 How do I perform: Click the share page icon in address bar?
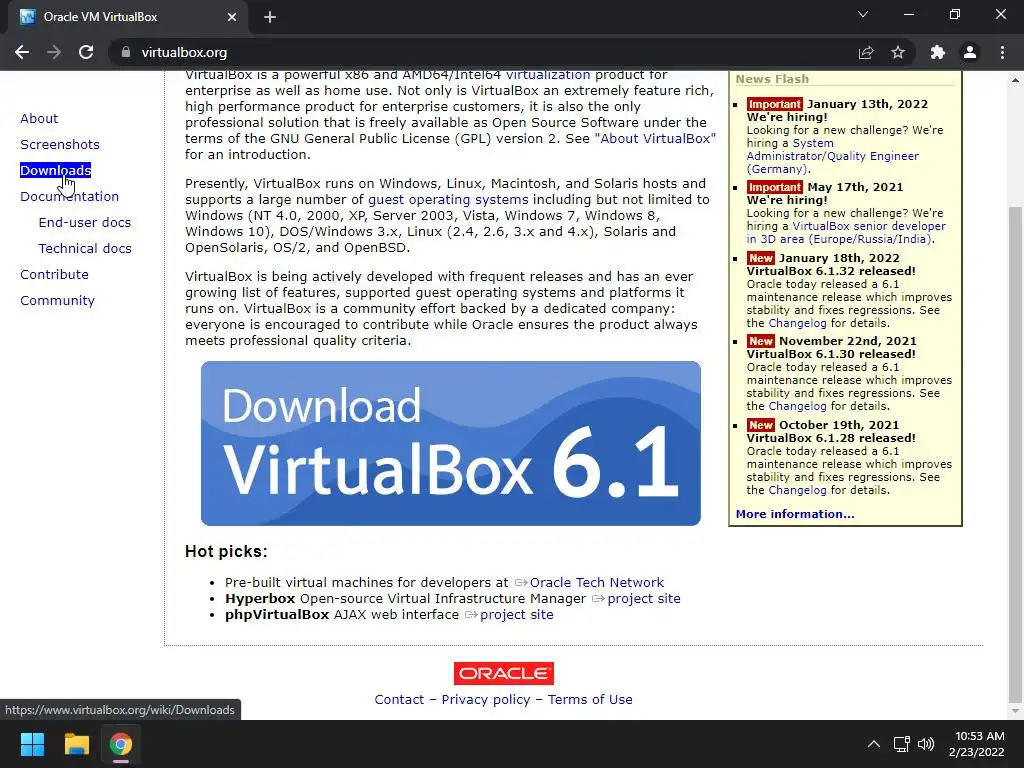[866, 52]
